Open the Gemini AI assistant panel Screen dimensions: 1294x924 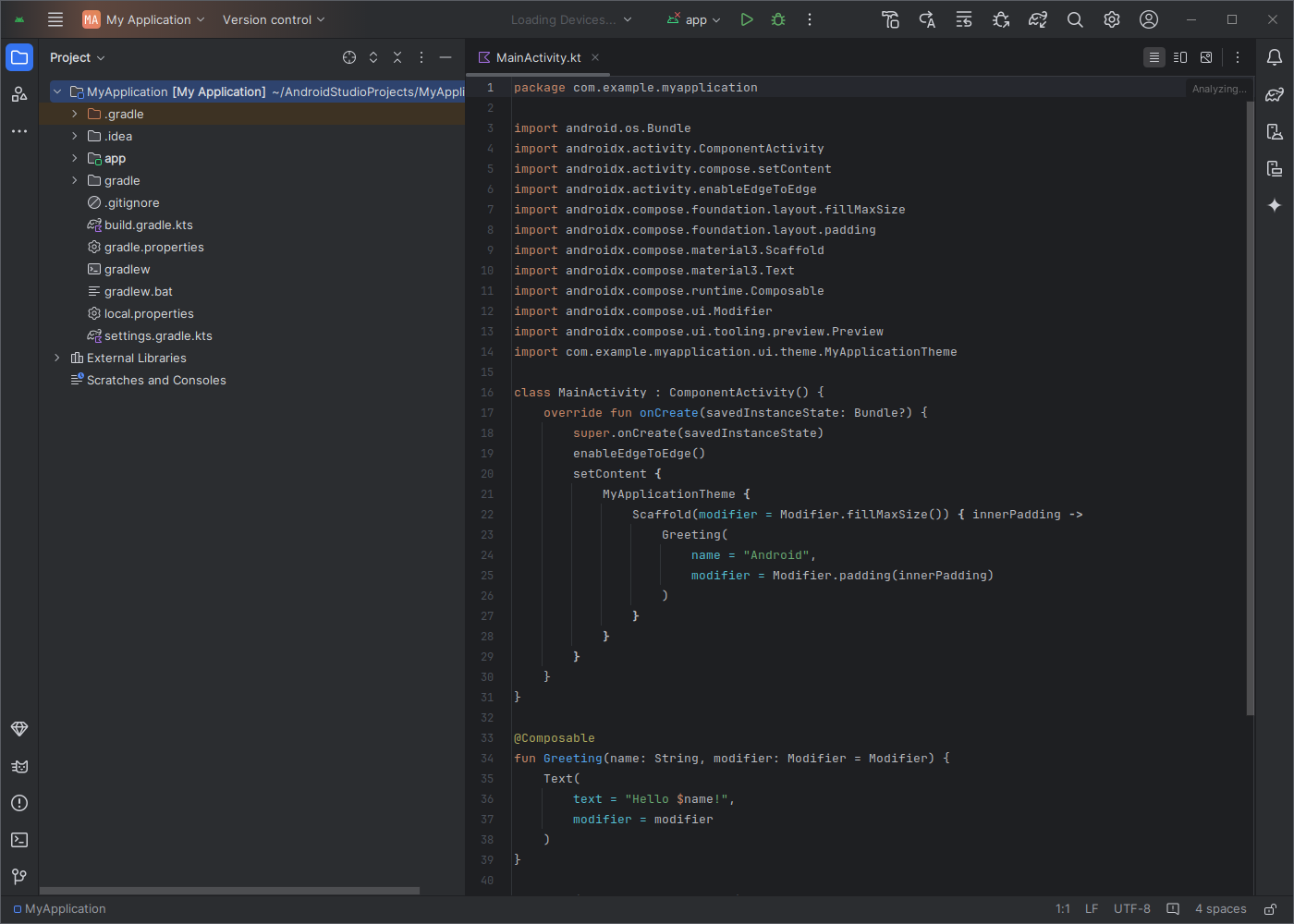pos(1275,205)
